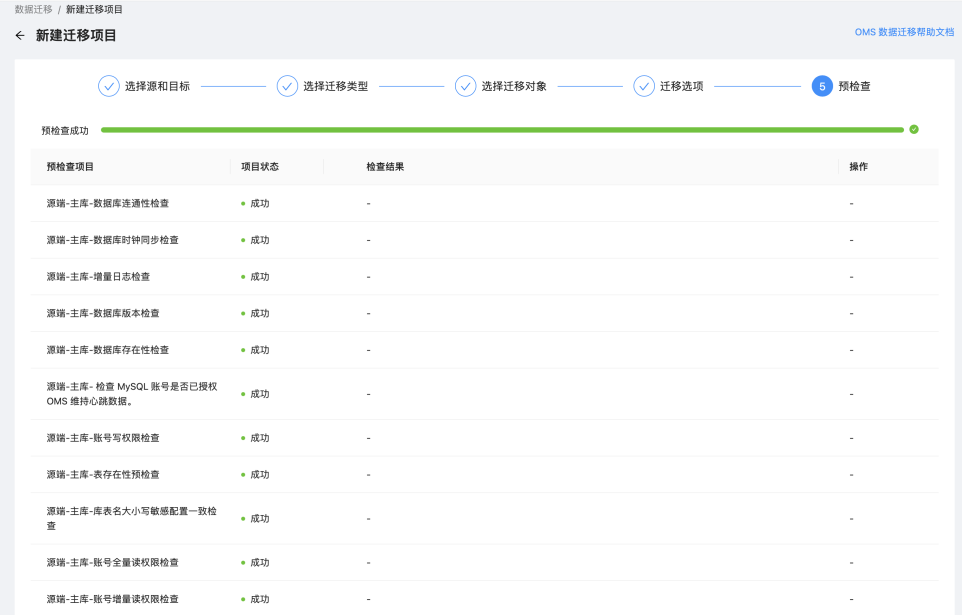Image resolution: width=962 pixels, height=615 pixels.
Task: Click the 操作 column header
Action: [858, 167]
